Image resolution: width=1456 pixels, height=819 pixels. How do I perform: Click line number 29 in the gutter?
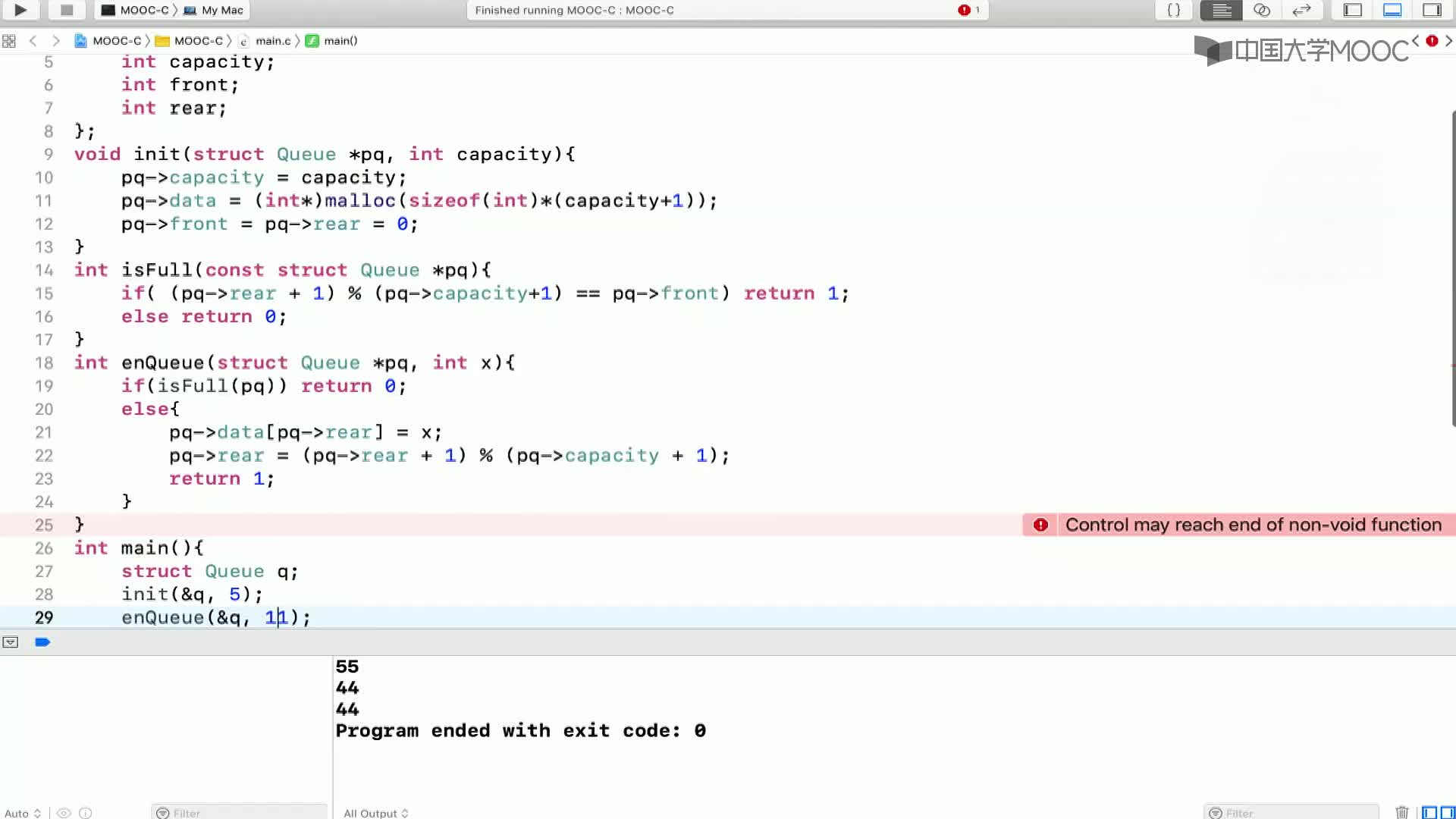tap(44, 617)
